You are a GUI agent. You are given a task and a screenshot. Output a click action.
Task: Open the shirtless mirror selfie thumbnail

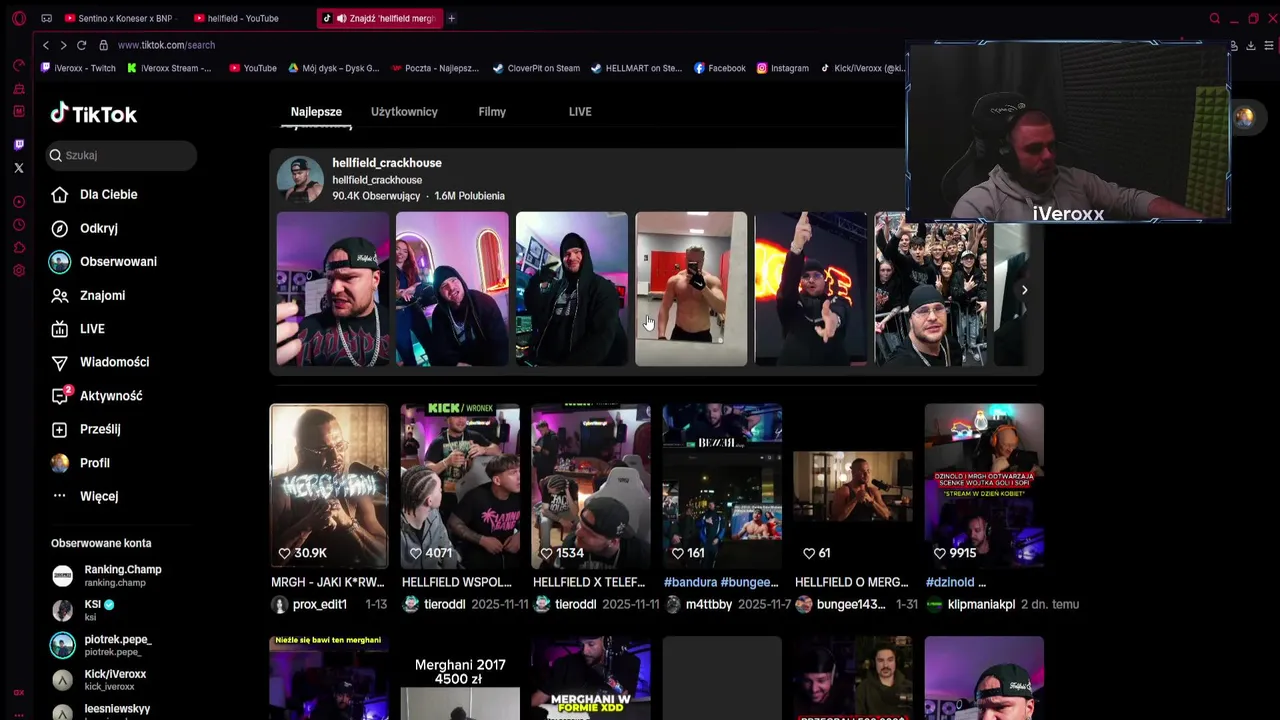[691, 289]
